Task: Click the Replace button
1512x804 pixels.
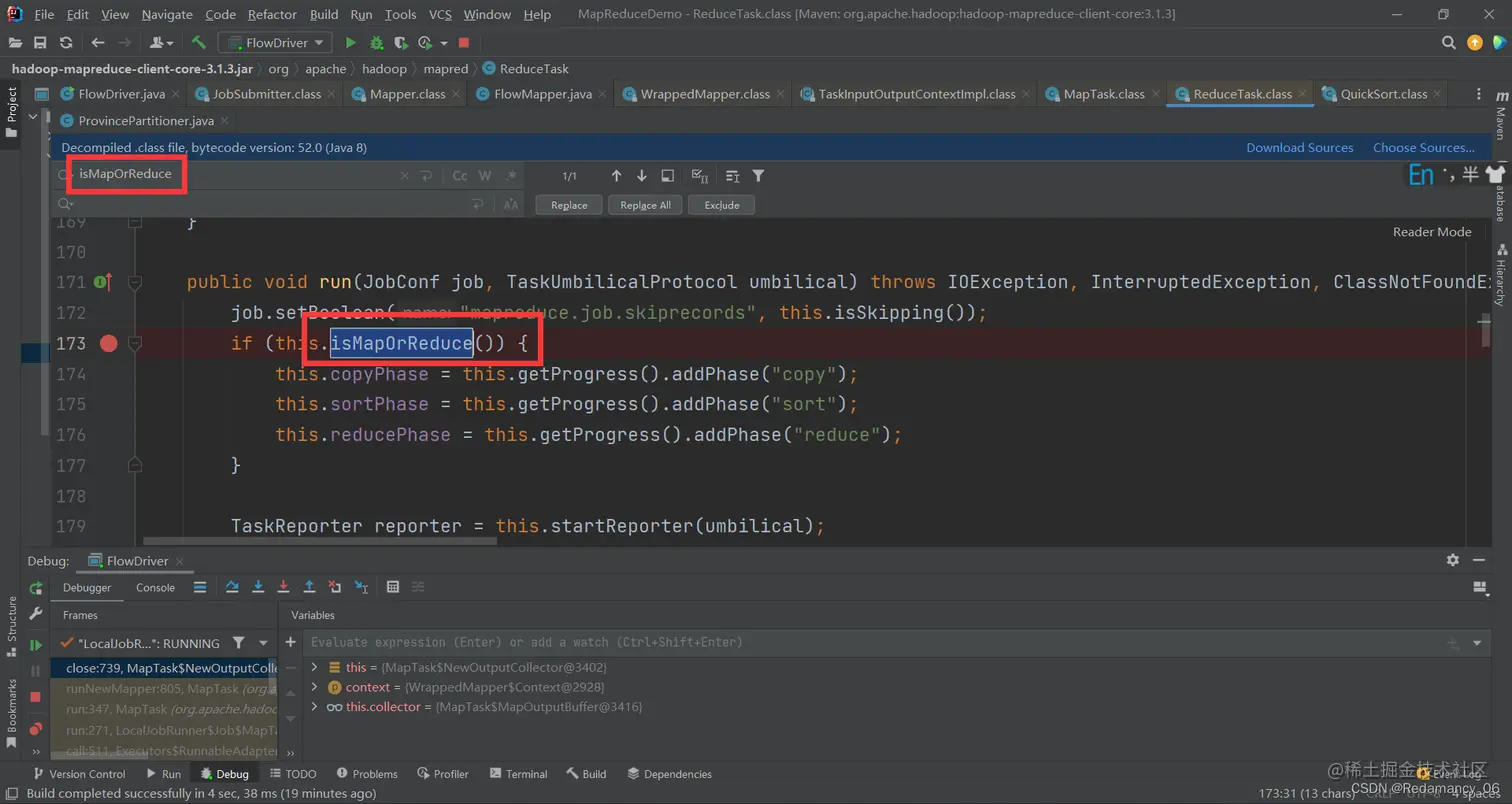Action: (569, 205)
